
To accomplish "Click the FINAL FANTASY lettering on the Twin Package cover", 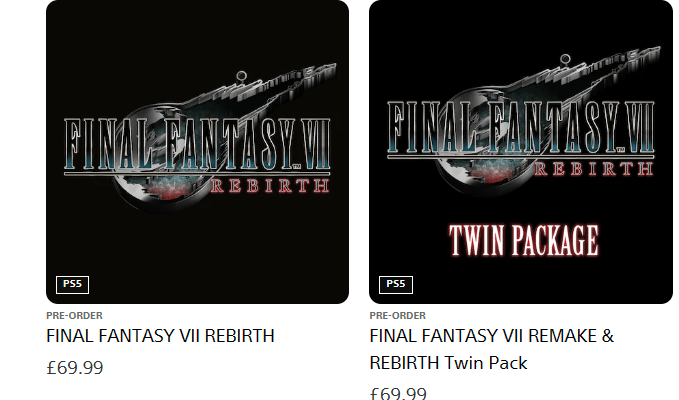I will click(503, 127).
